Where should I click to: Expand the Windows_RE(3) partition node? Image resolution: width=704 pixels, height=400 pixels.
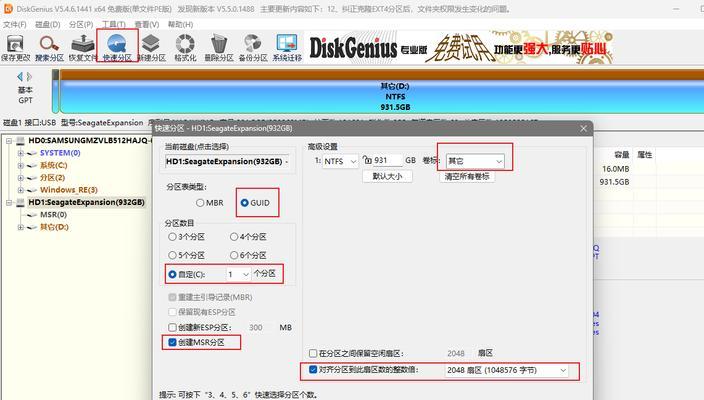tap(20, 190)
